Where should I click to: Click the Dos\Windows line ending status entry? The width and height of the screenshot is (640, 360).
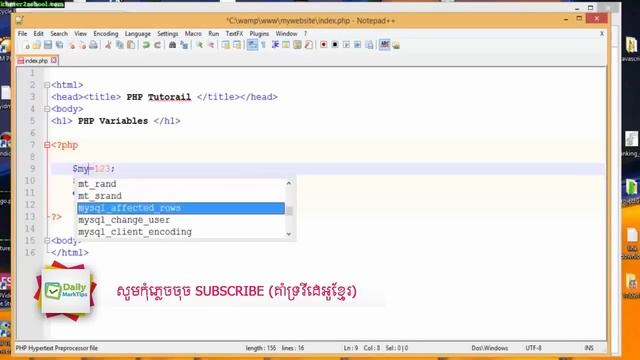pyautogui.click(x=489, y=348)
